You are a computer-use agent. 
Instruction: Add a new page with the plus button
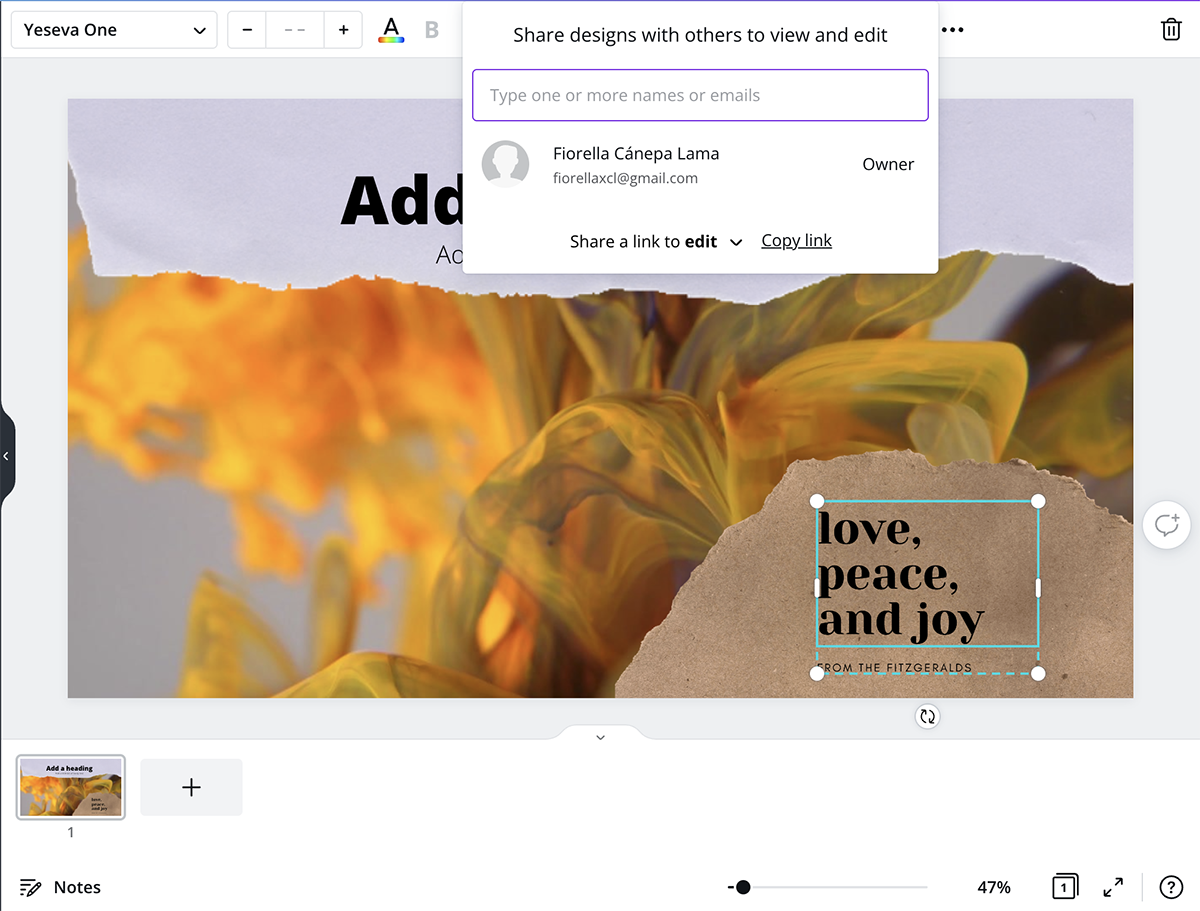click(x=191, y=787)
